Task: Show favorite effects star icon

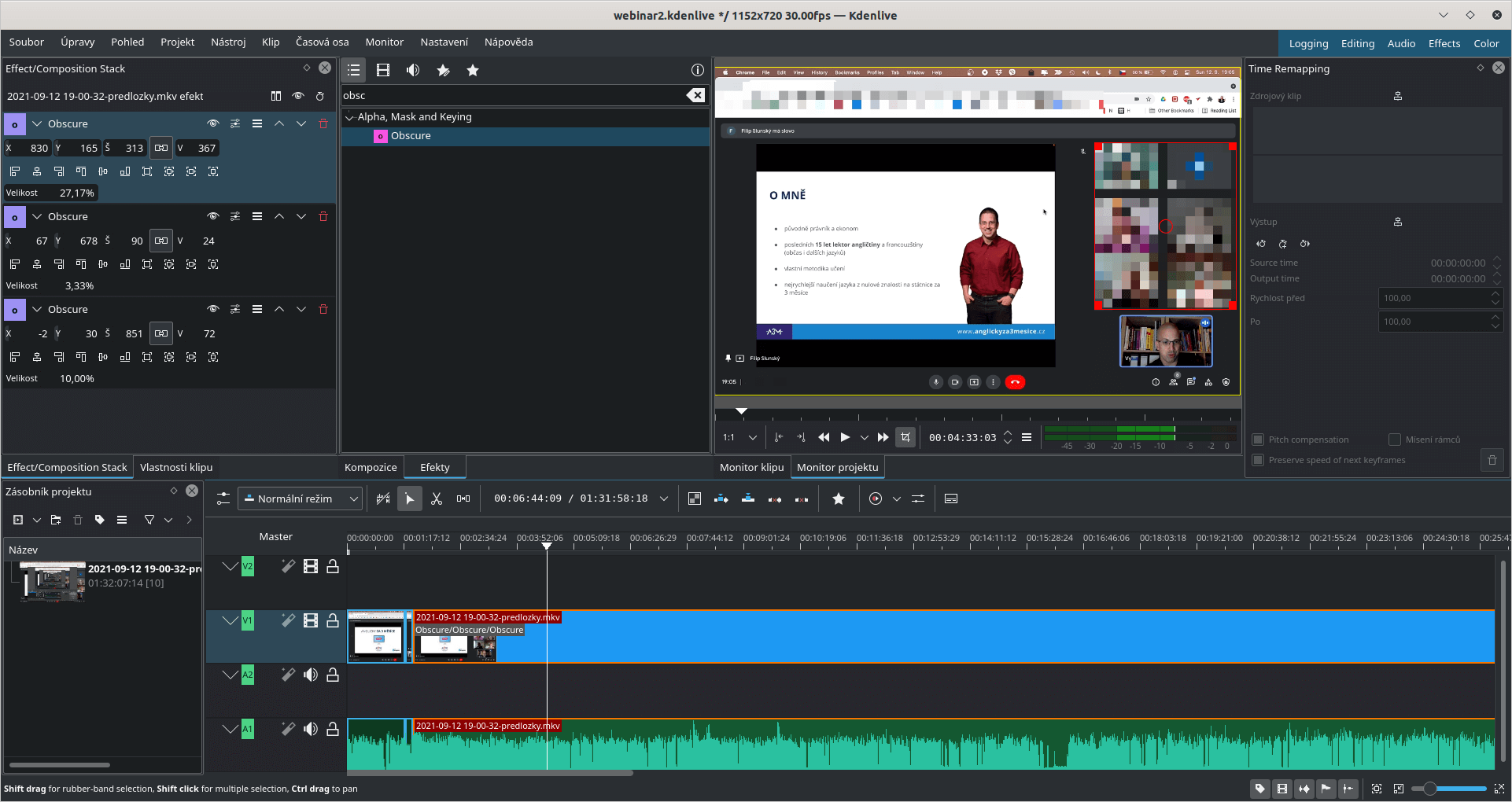Action: pos(473,71)
